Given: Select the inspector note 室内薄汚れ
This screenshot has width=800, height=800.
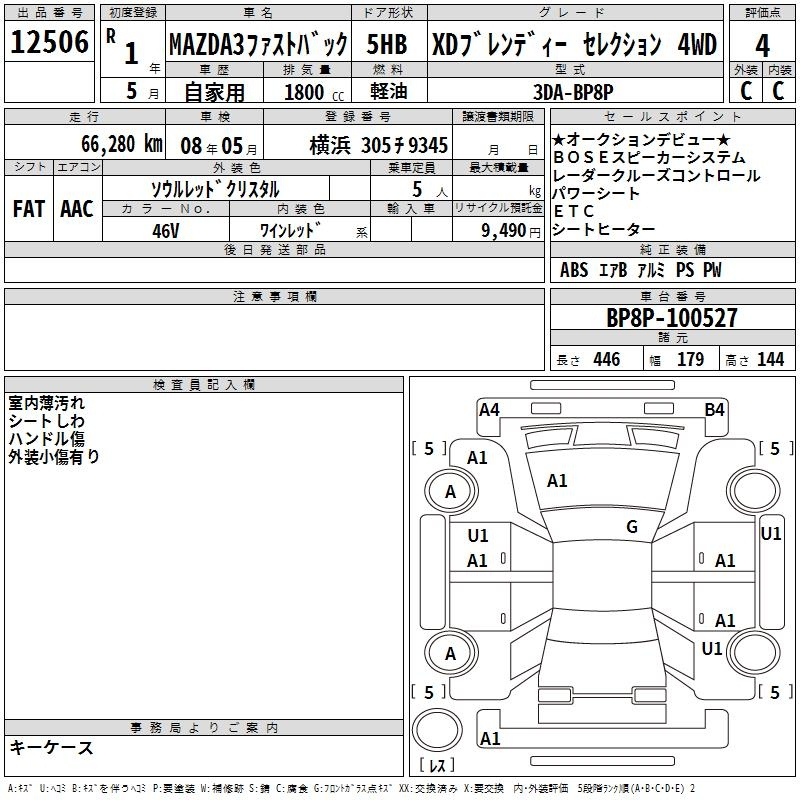Looking at the screenshot, I should coord(46,403).
